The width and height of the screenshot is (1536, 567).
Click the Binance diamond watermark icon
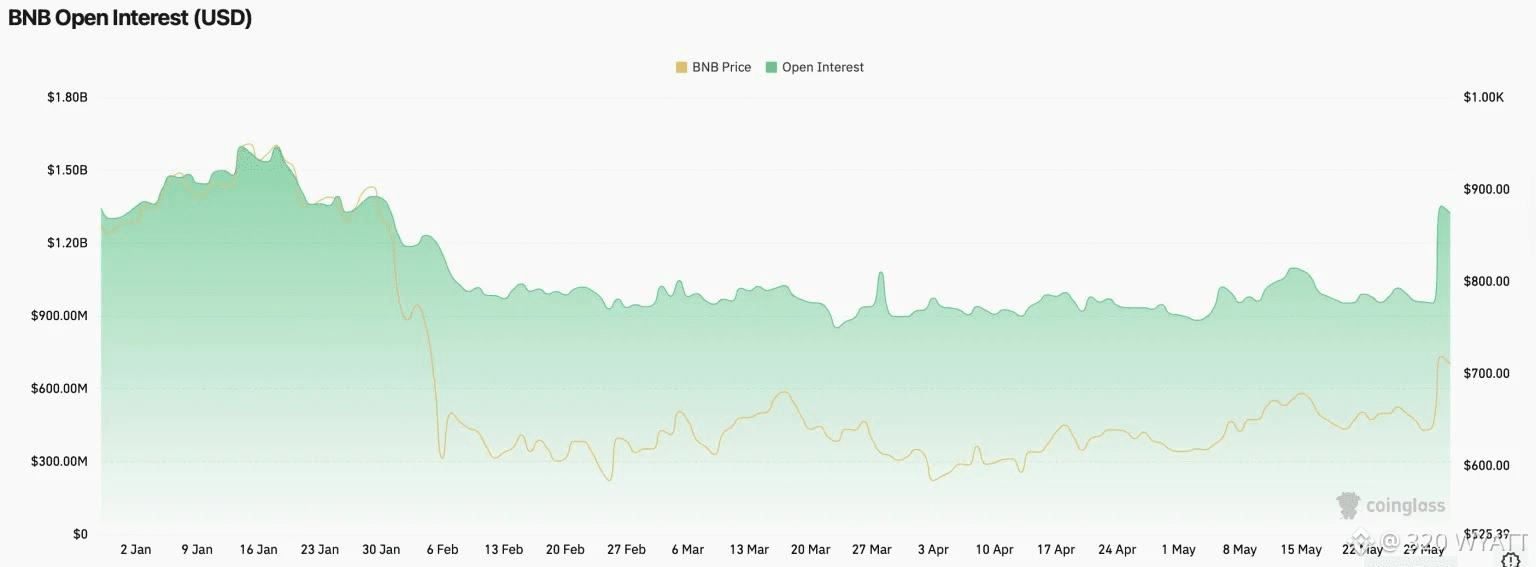tap(1361, 541)
